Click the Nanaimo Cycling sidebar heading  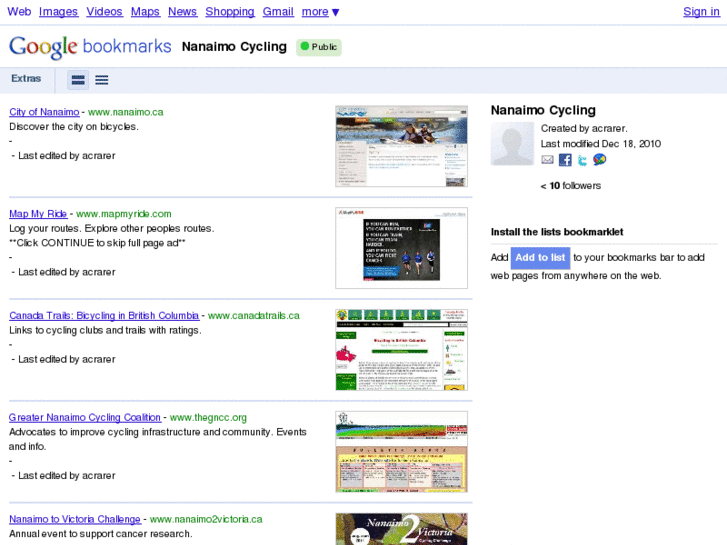pos(543,110)
